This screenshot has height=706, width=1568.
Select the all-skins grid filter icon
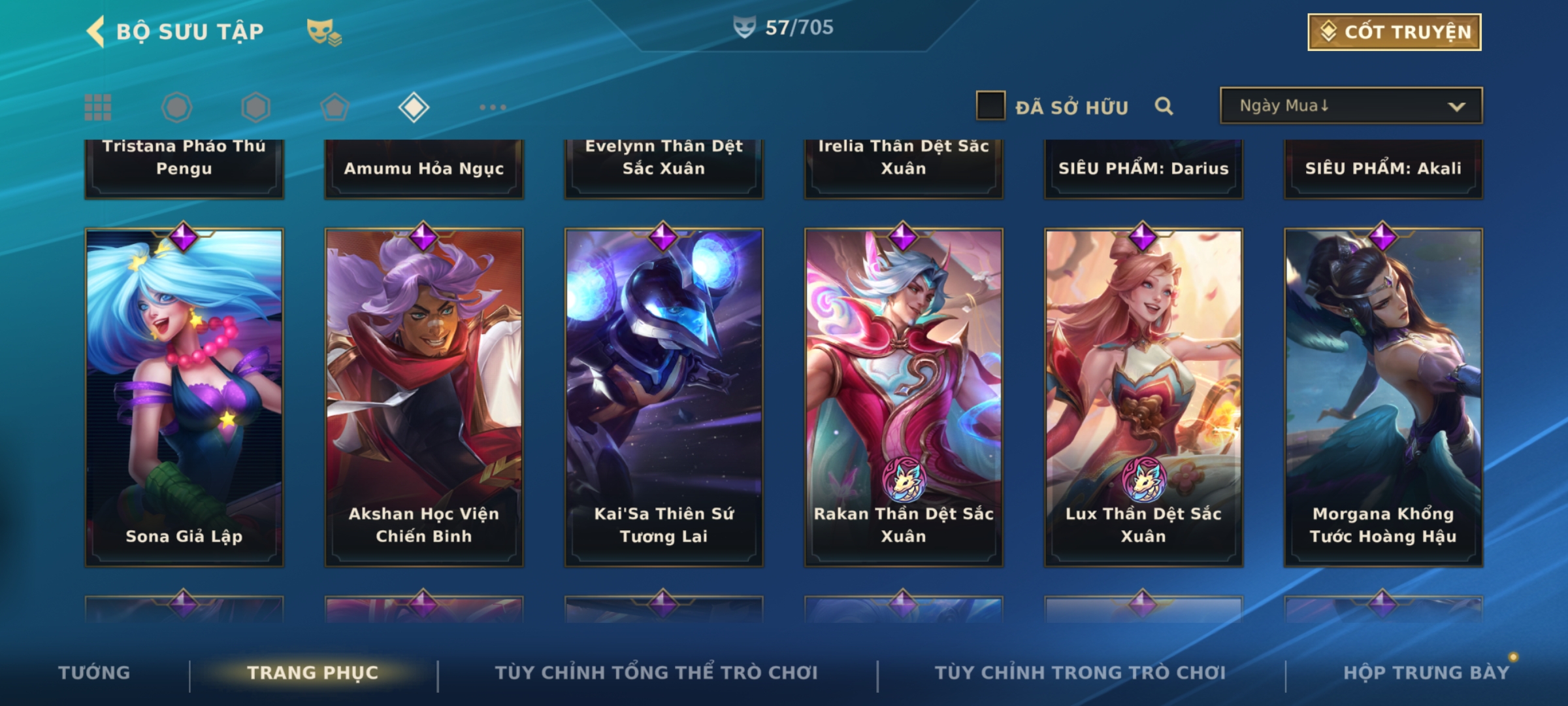click(98, 107)
